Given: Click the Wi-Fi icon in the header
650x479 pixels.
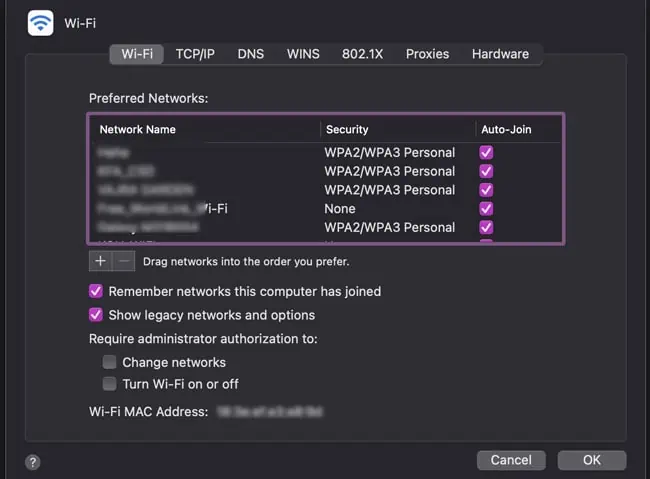Looking at the screenshot, I should (41, 22).
